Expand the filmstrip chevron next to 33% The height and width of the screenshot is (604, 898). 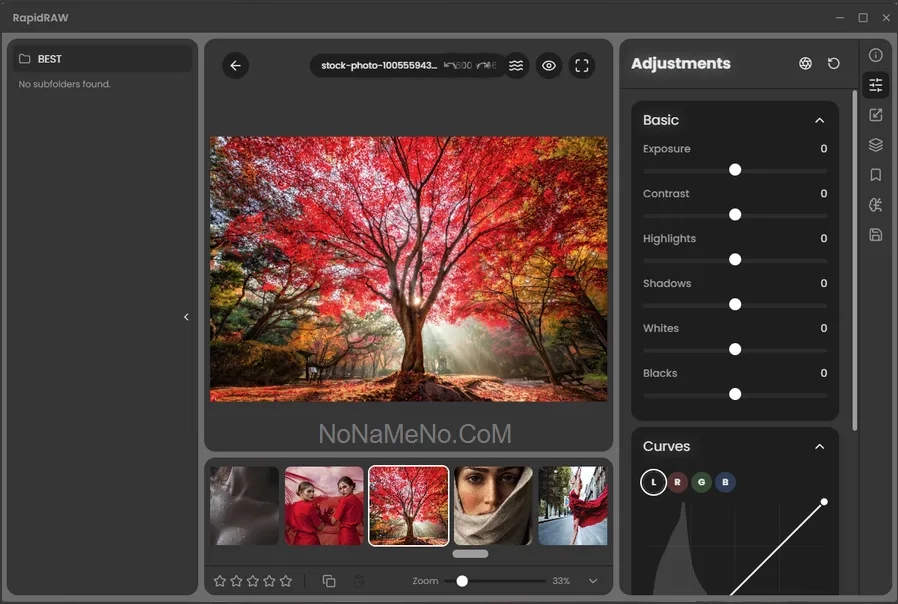[x=593, y=581]
